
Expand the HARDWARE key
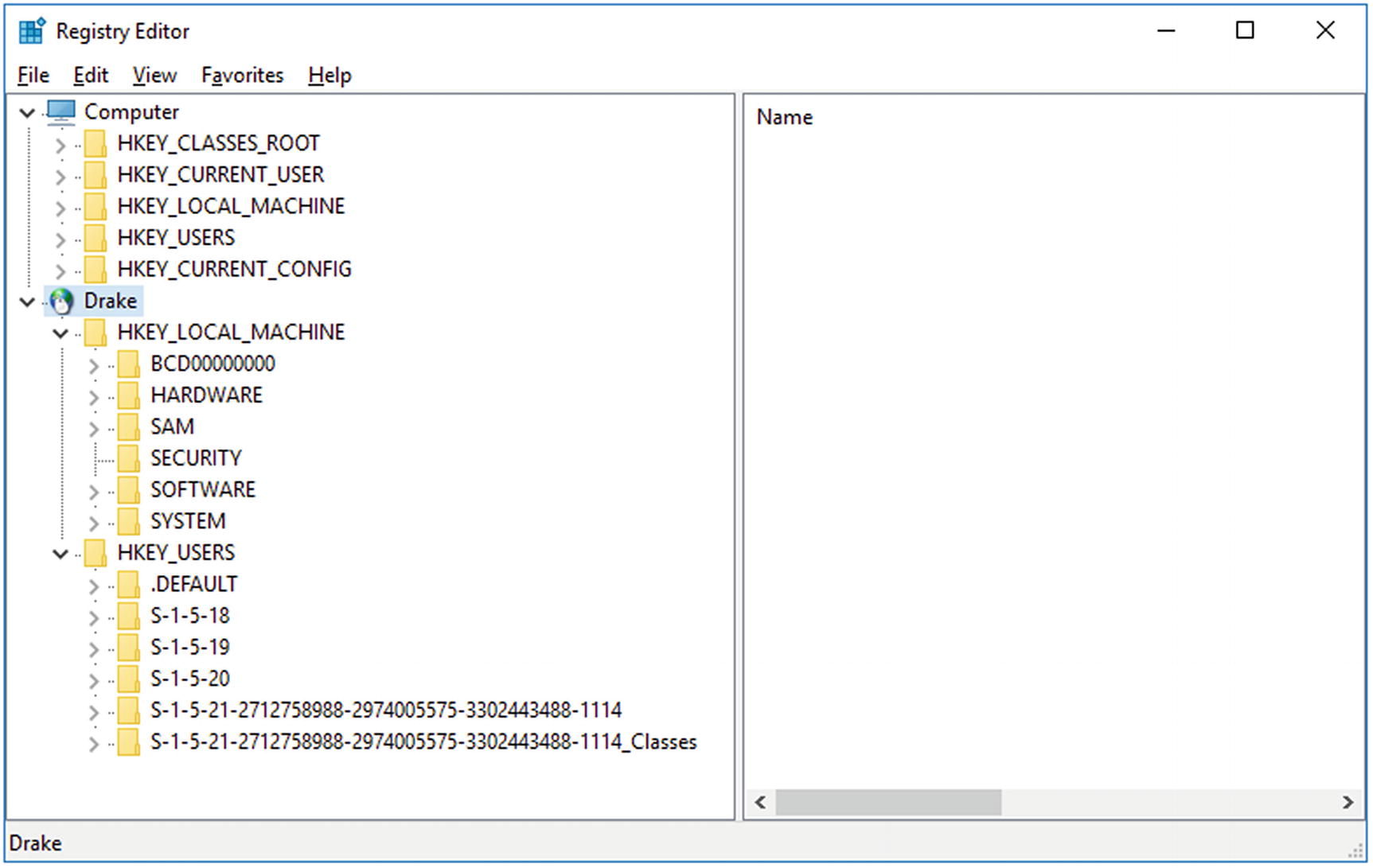tap(94, 397)
